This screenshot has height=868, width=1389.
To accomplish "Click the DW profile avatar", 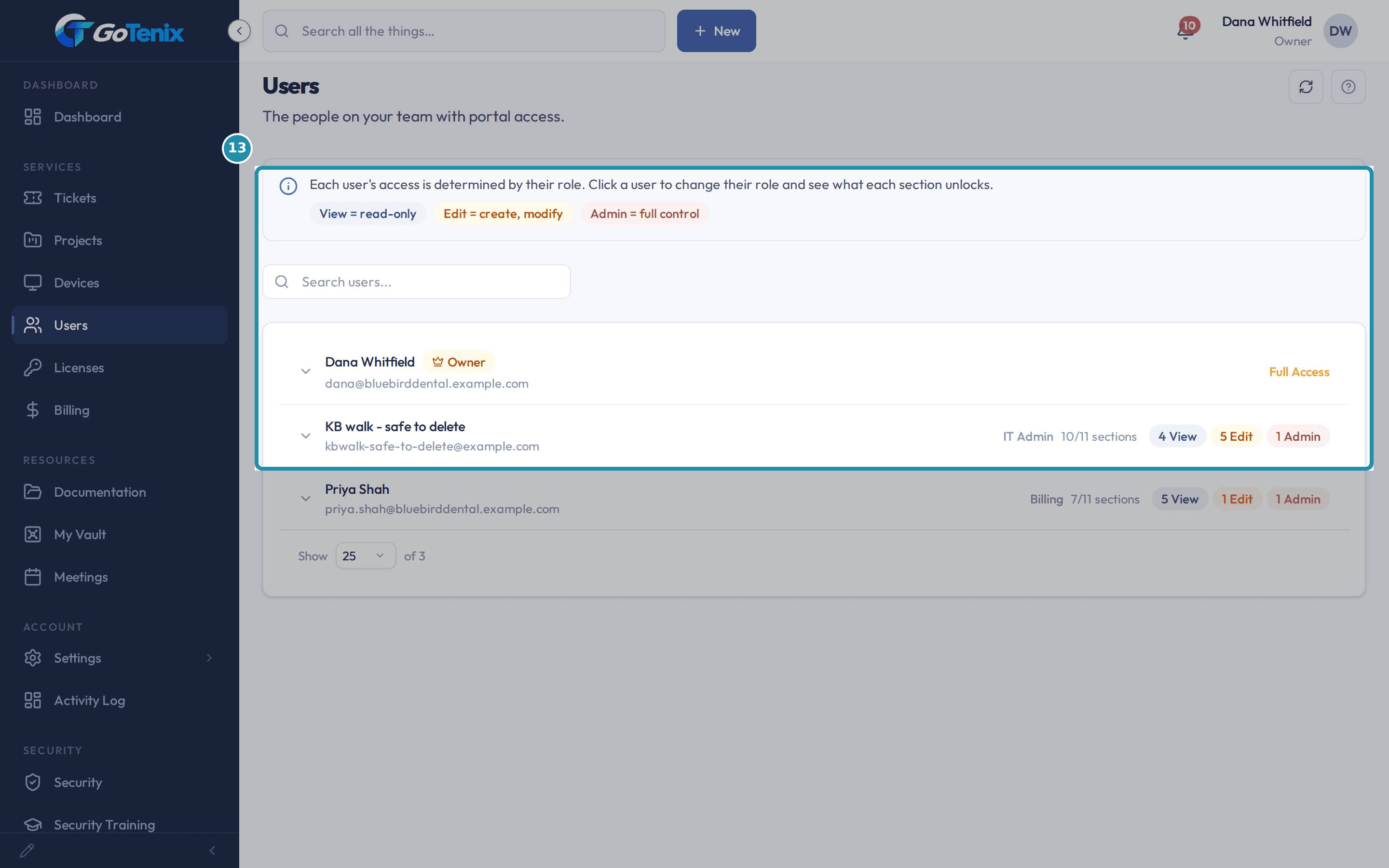I will point(1340,31).
